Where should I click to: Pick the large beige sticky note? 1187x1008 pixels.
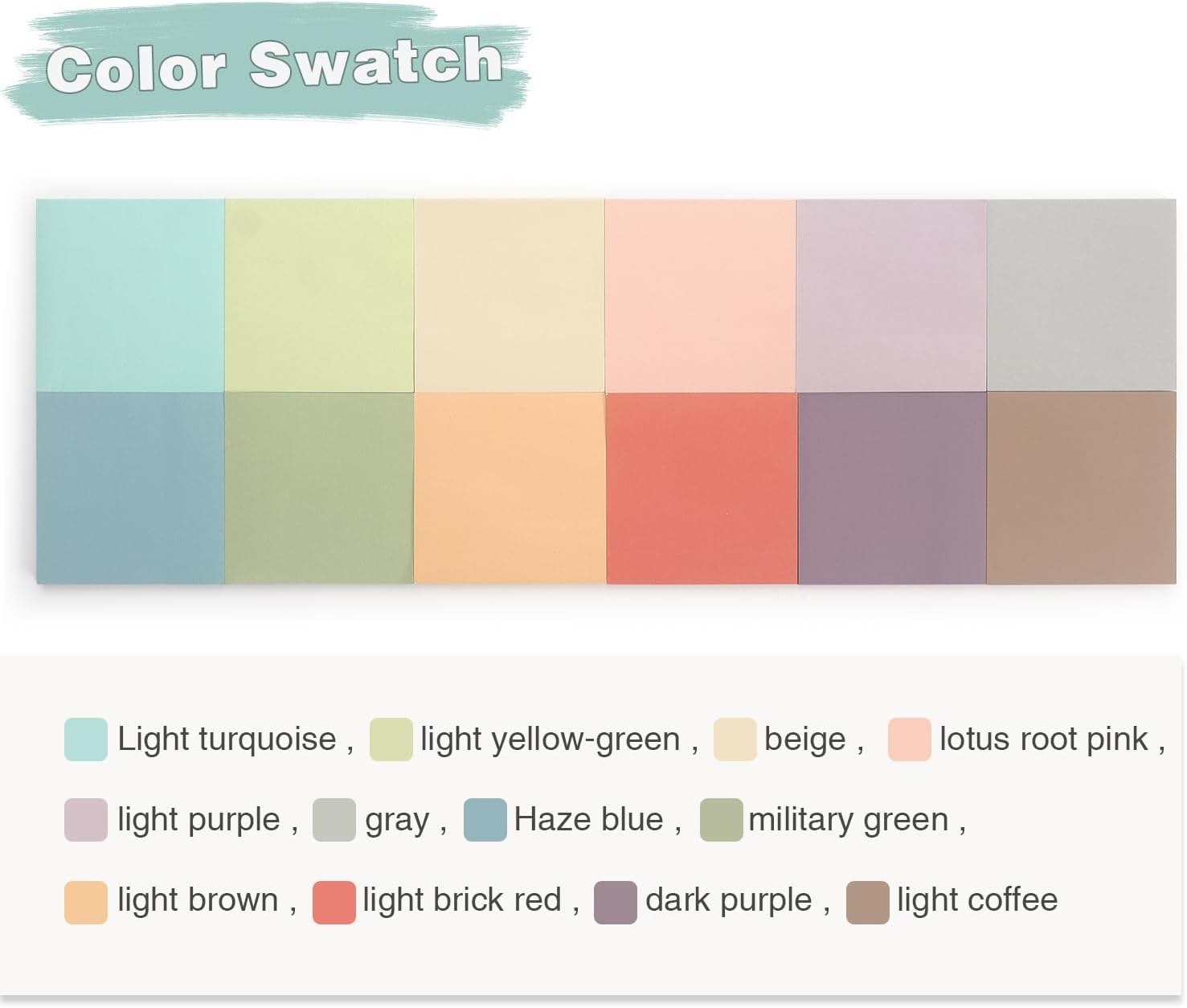click(509, 295)
